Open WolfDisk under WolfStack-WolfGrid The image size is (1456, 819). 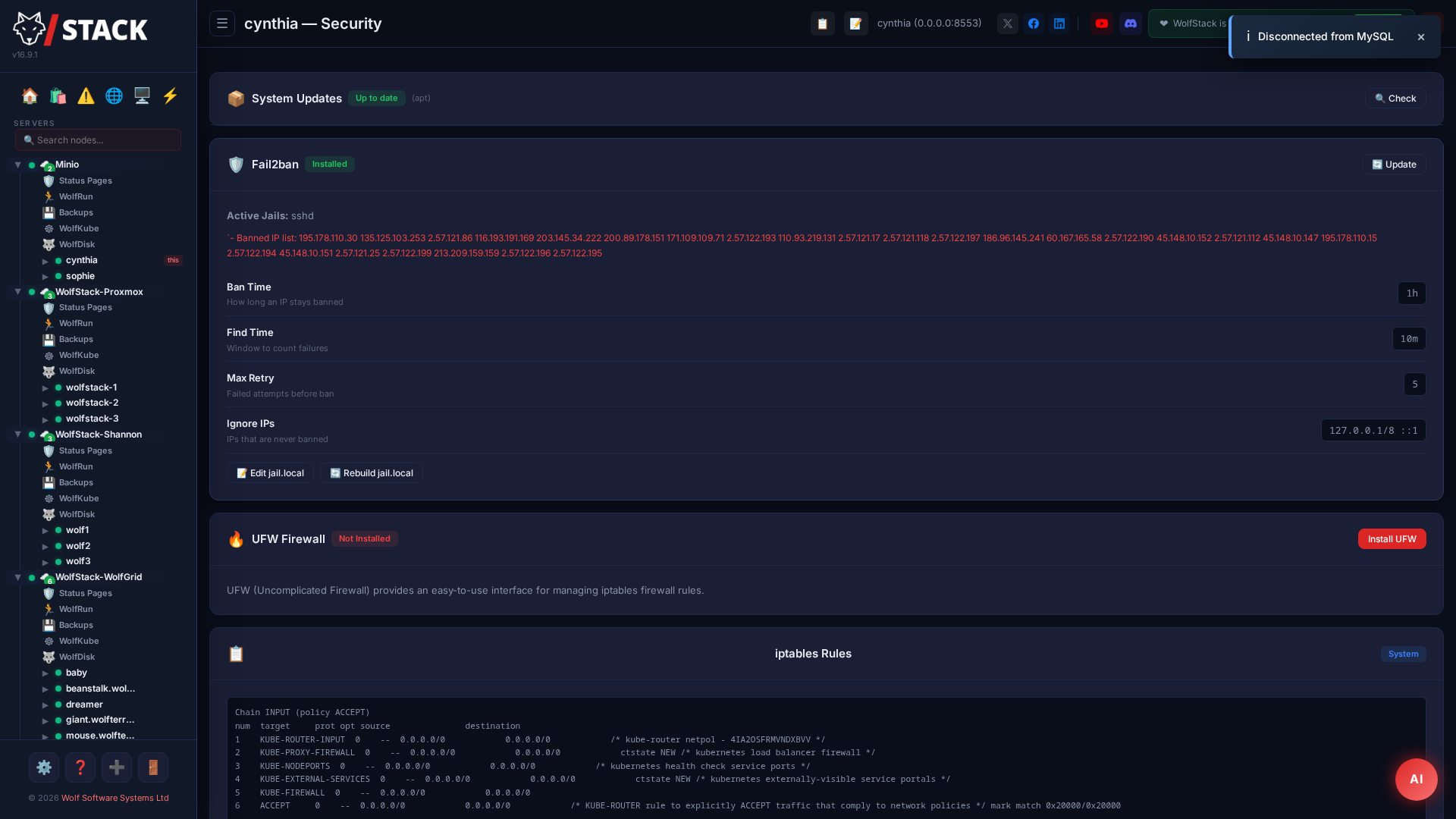pyautogui.click(x=77, y=657)
